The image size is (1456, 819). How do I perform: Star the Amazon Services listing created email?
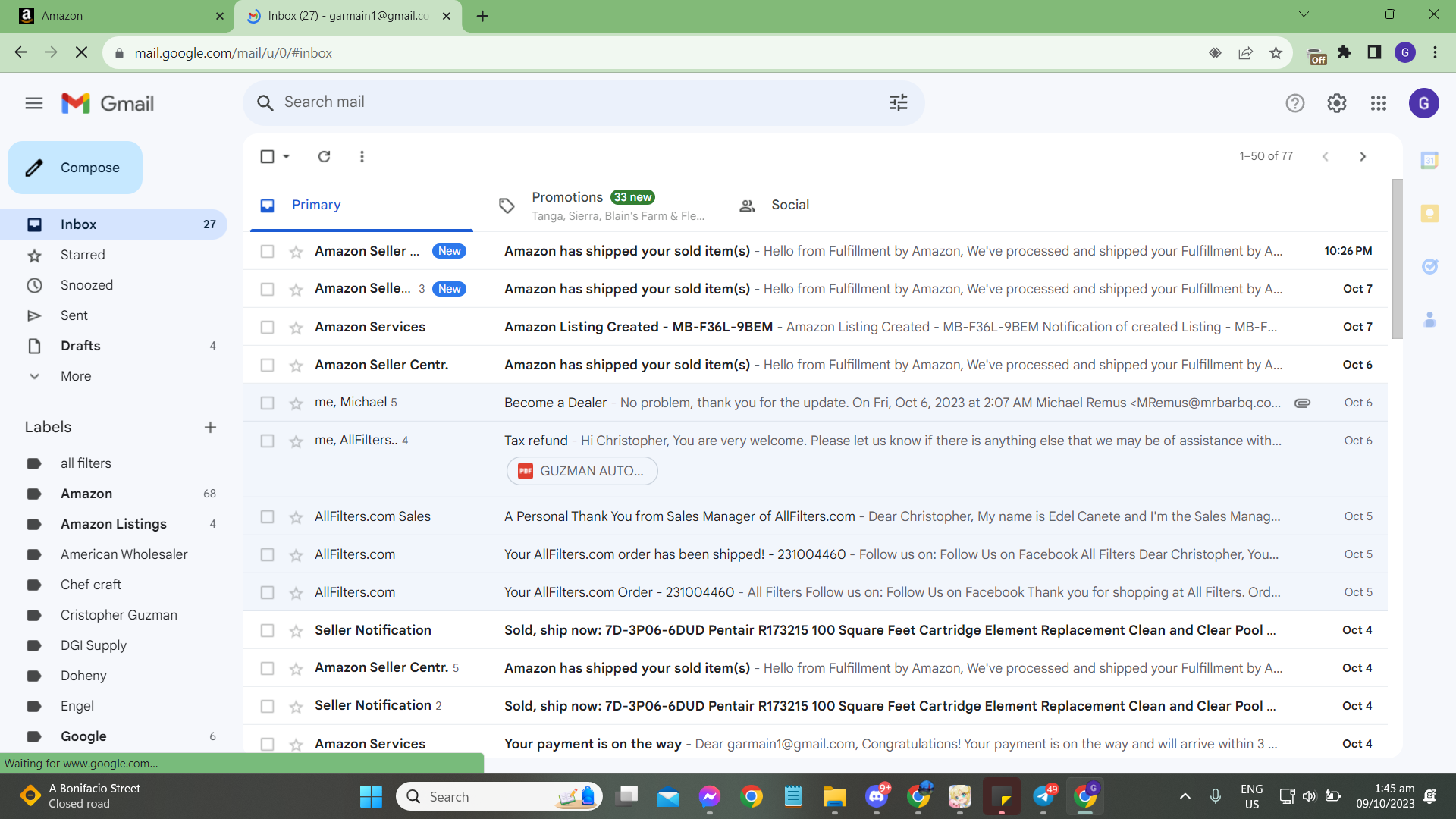coord(296,328)
